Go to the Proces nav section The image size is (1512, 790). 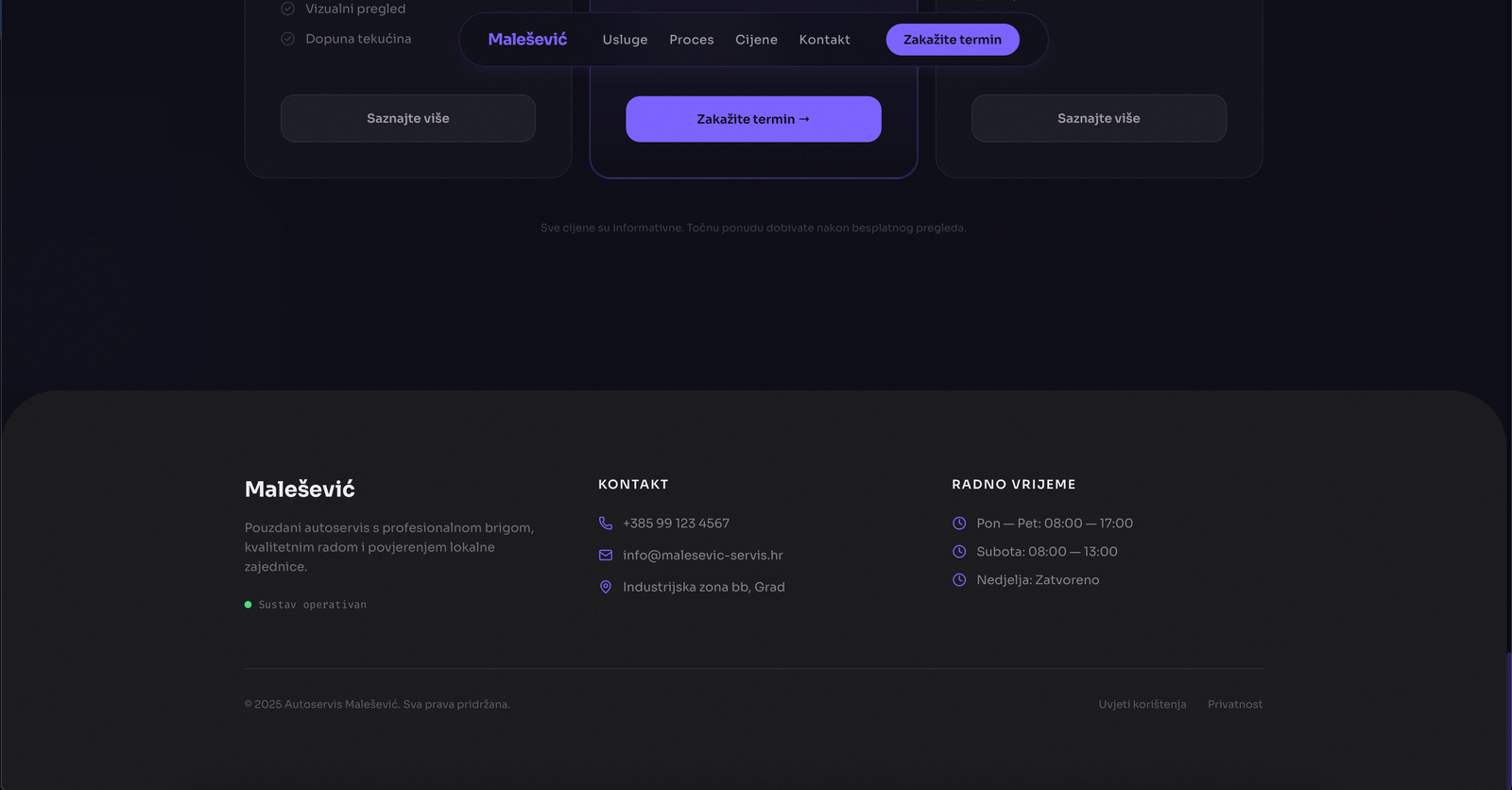691,40
